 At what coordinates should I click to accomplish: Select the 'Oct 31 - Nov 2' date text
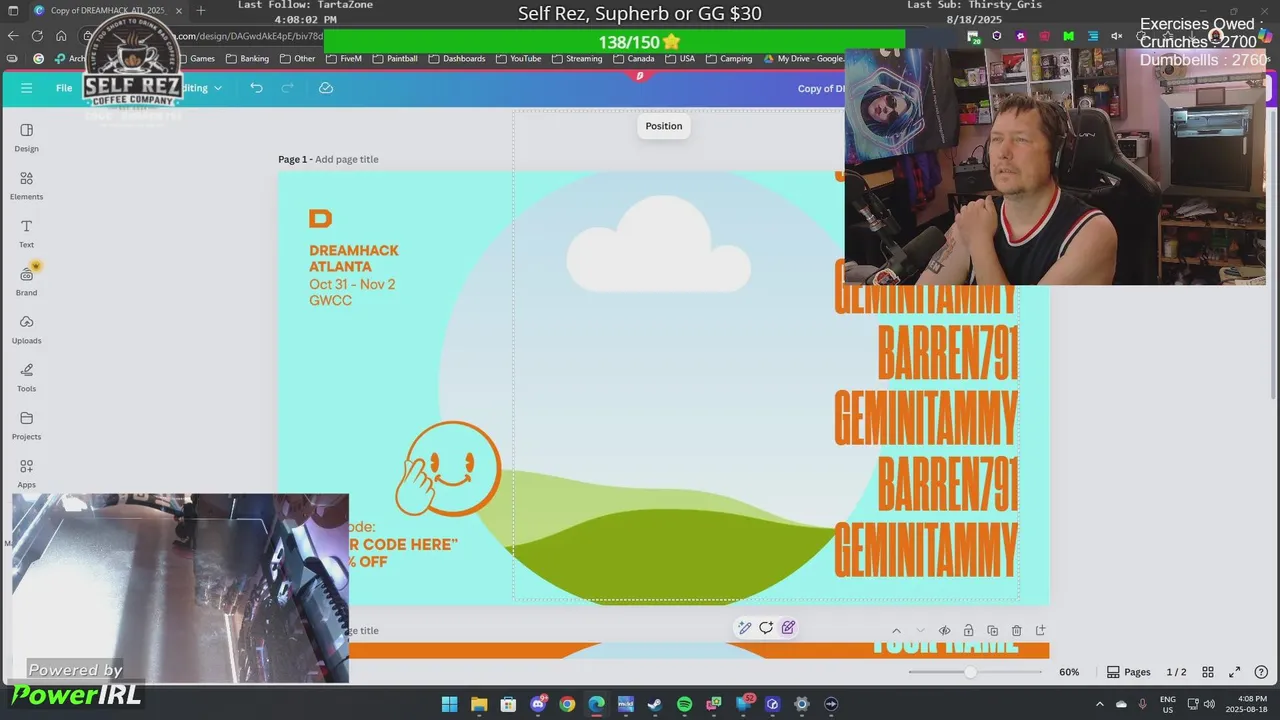click(x=352, y=284)
